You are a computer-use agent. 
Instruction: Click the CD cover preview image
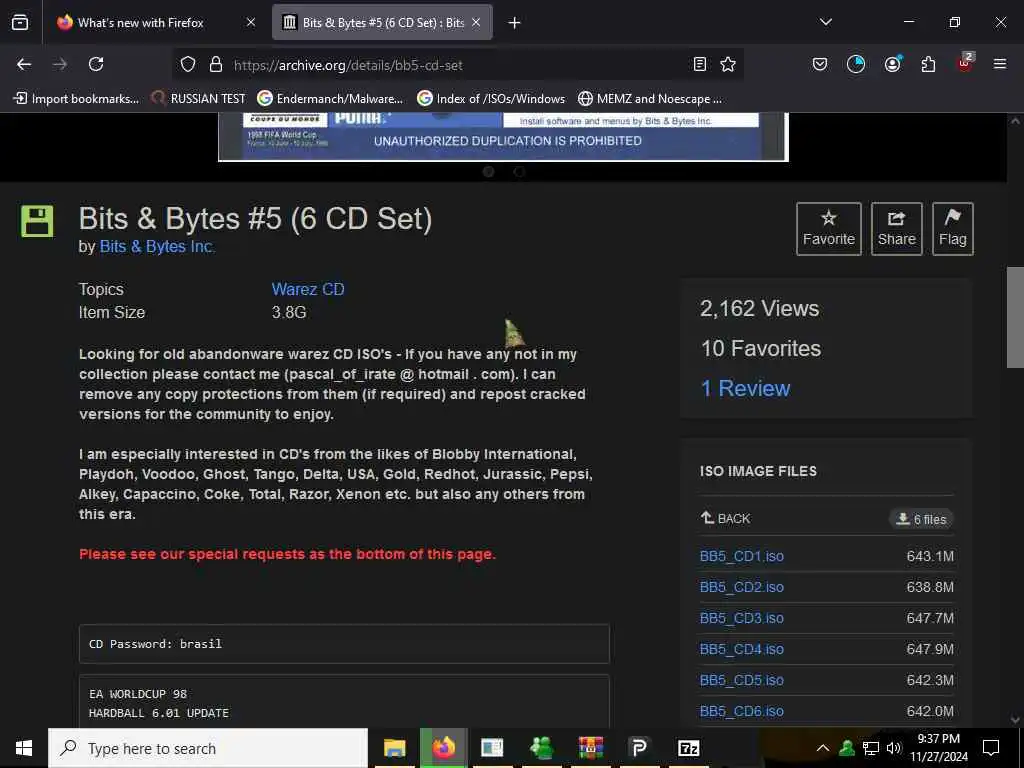(503, 136)
